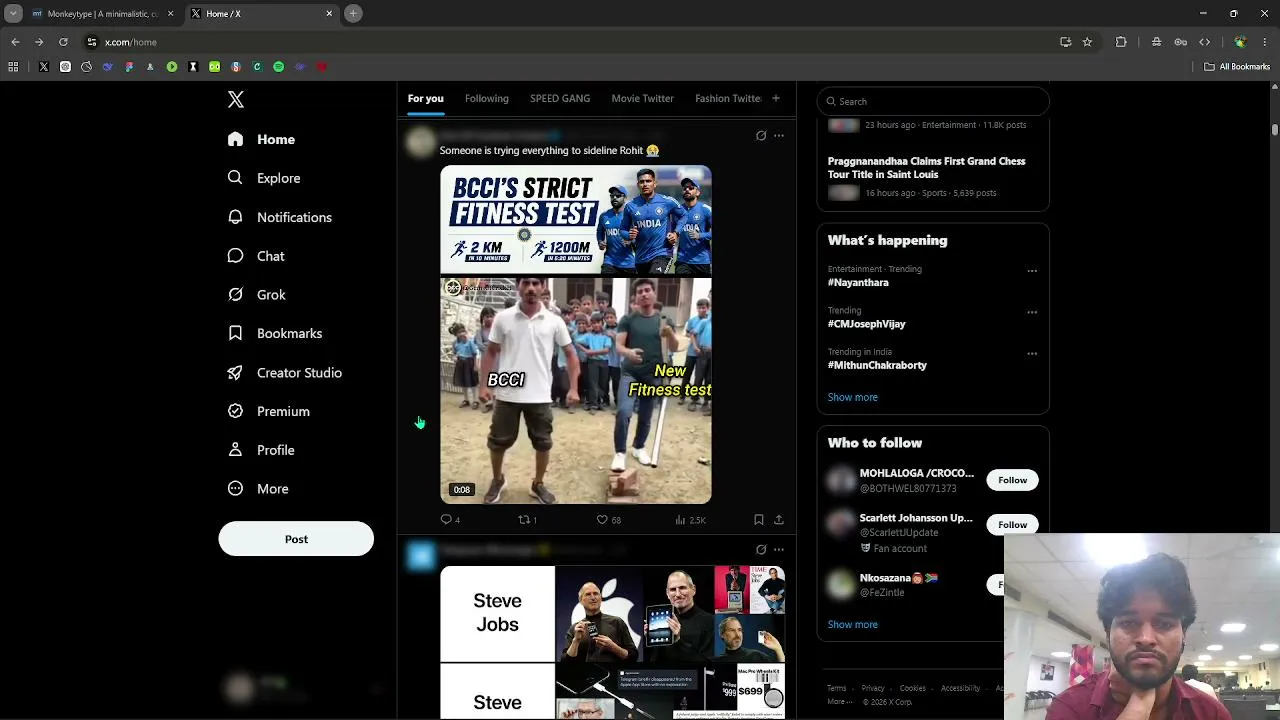Follow MOHLALOGA /CROCO... account

click(1012, 480)
